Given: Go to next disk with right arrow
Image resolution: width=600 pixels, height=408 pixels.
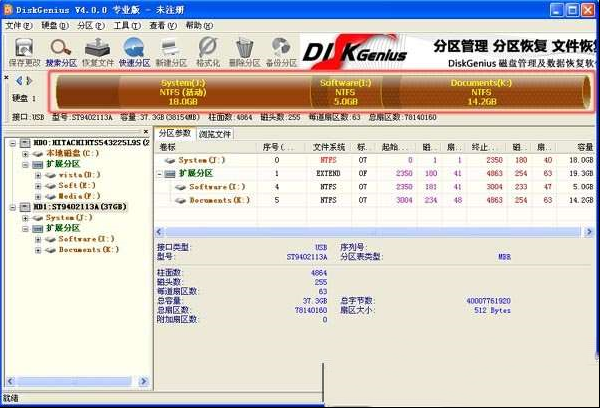Looking at the screenshot, I should tap(29, 81).
